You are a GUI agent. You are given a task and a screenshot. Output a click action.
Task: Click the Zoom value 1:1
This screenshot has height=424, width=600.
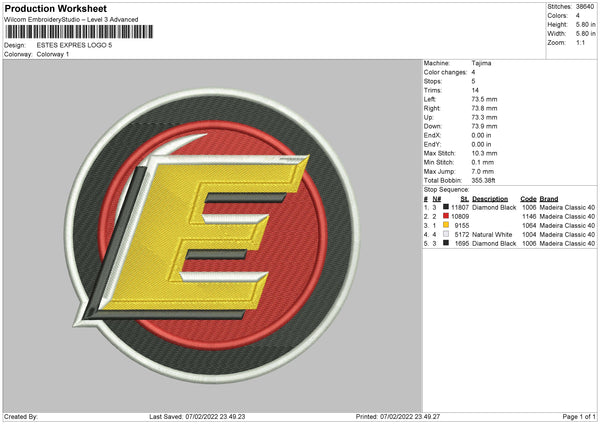click(580, 42)
